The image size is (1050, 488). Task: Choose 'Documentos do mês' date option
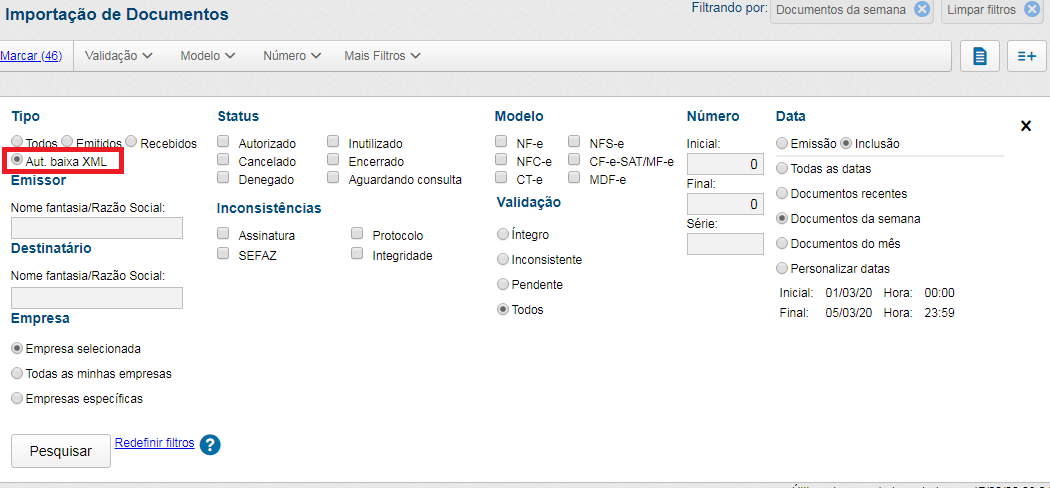click(782, 243)
